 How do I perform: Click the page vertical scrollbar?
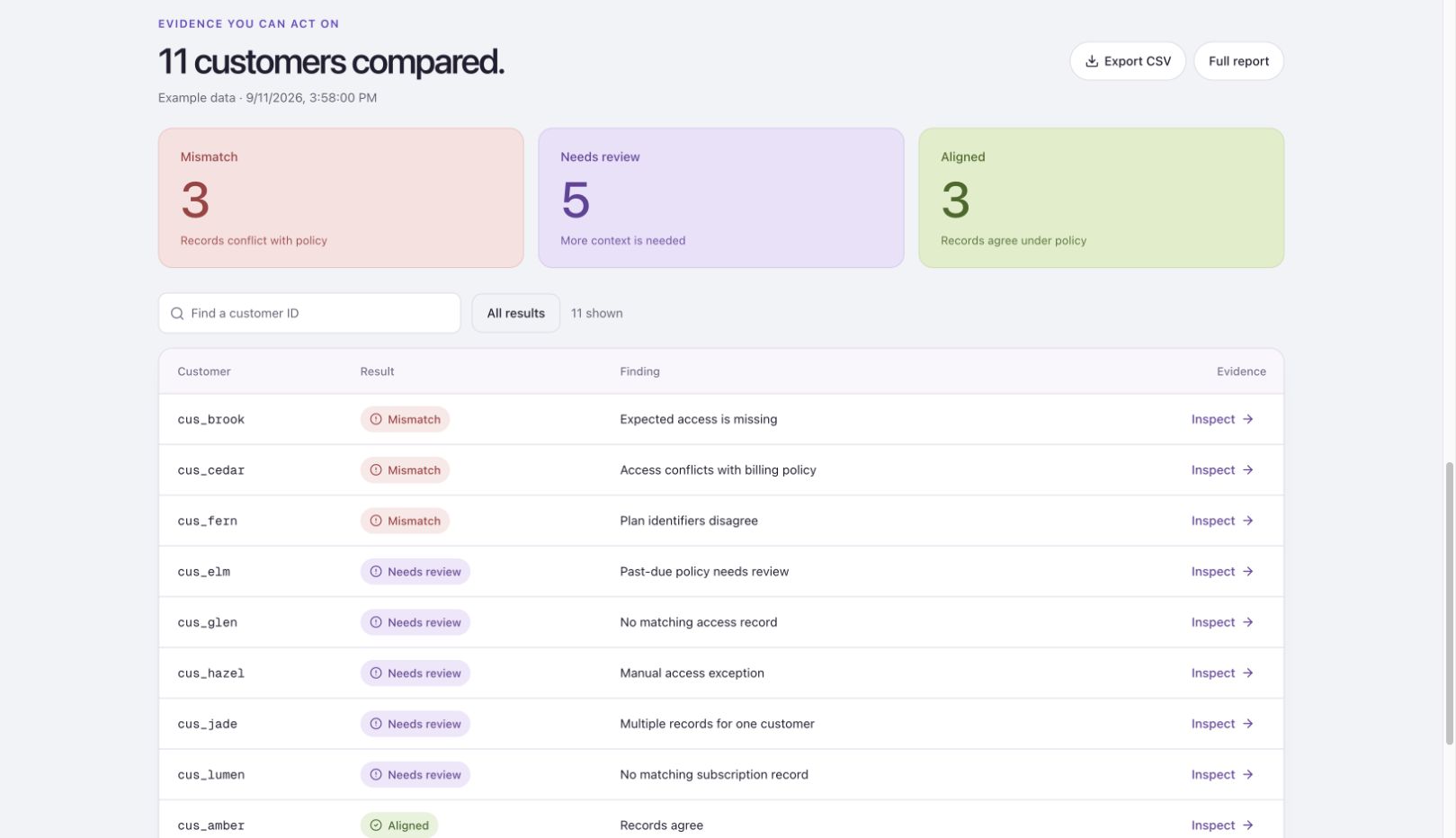click(1449, 603)
